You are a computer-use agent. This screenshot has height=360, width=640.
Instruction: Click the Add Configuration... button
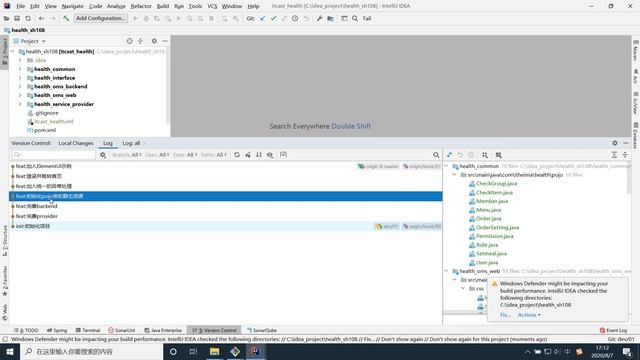tap(101, 18)
